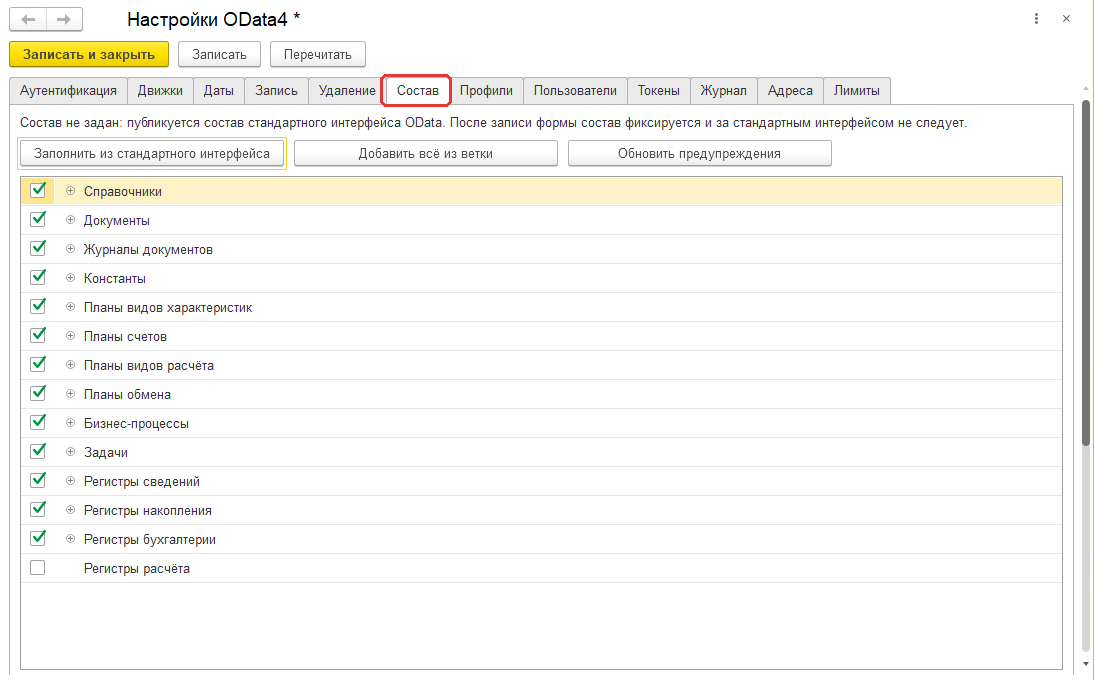Select the Состав tab
The image size is (1094, 680).
pos(417,91)
